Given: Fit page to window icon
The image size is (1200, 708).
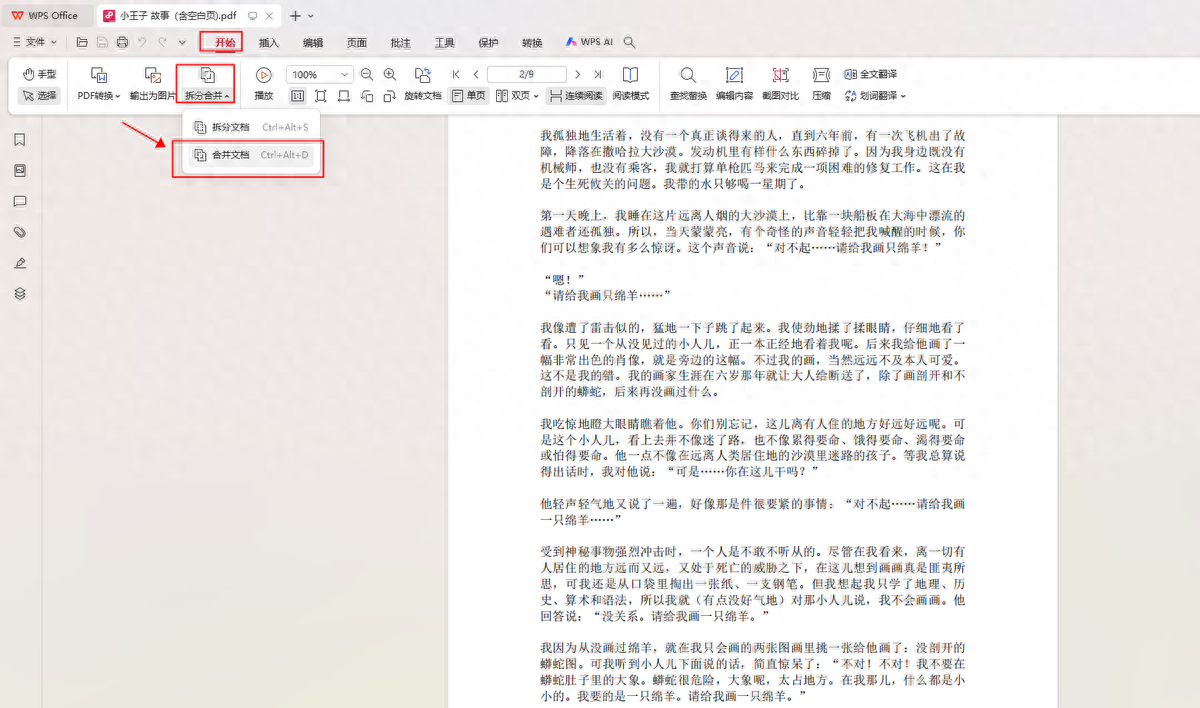Looking at the screenshot, I should [321, 96].
